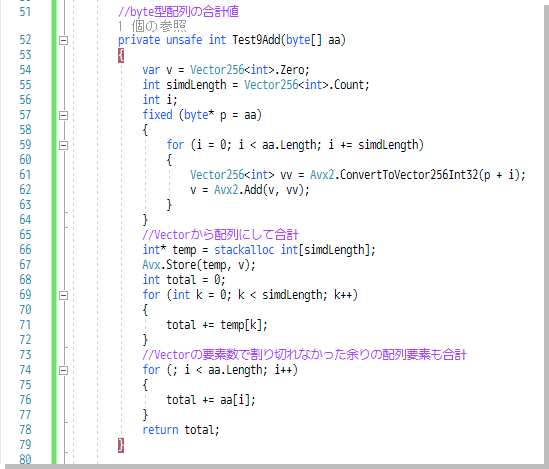Collapse the for loop at line 59
549x469 pixels.
pos(63,145)
